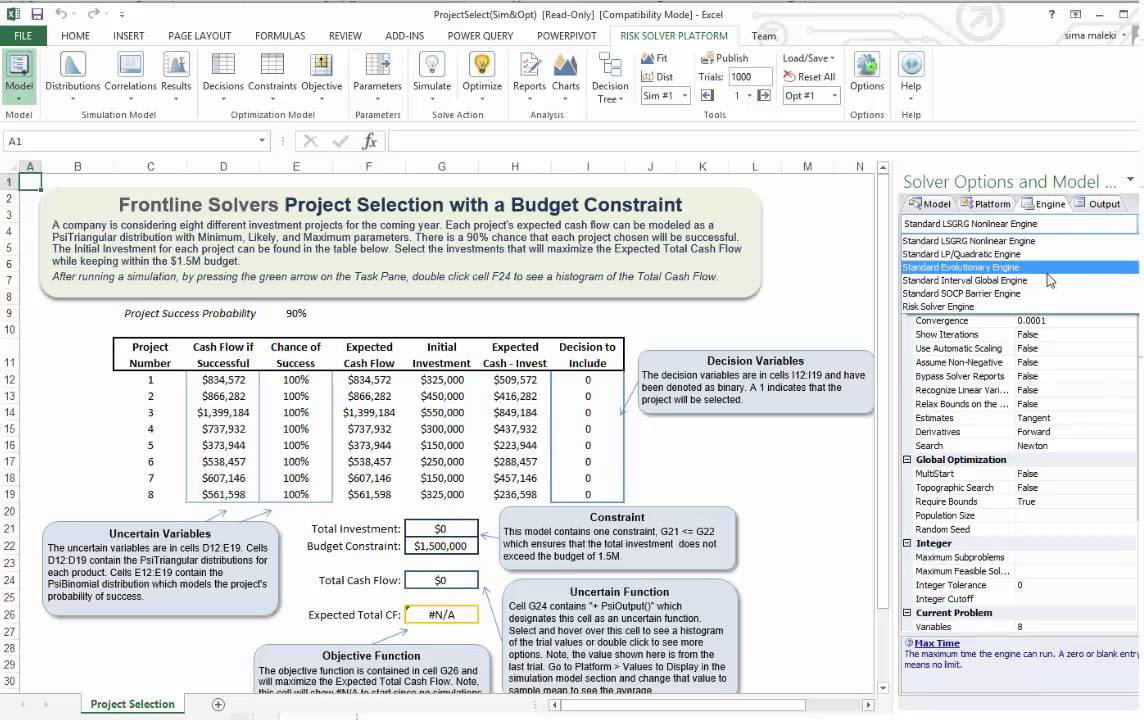Toggle the Show Iterations False value
Image resolution: width=1144 pixels, height=720 pixels.
[1027, 335]
